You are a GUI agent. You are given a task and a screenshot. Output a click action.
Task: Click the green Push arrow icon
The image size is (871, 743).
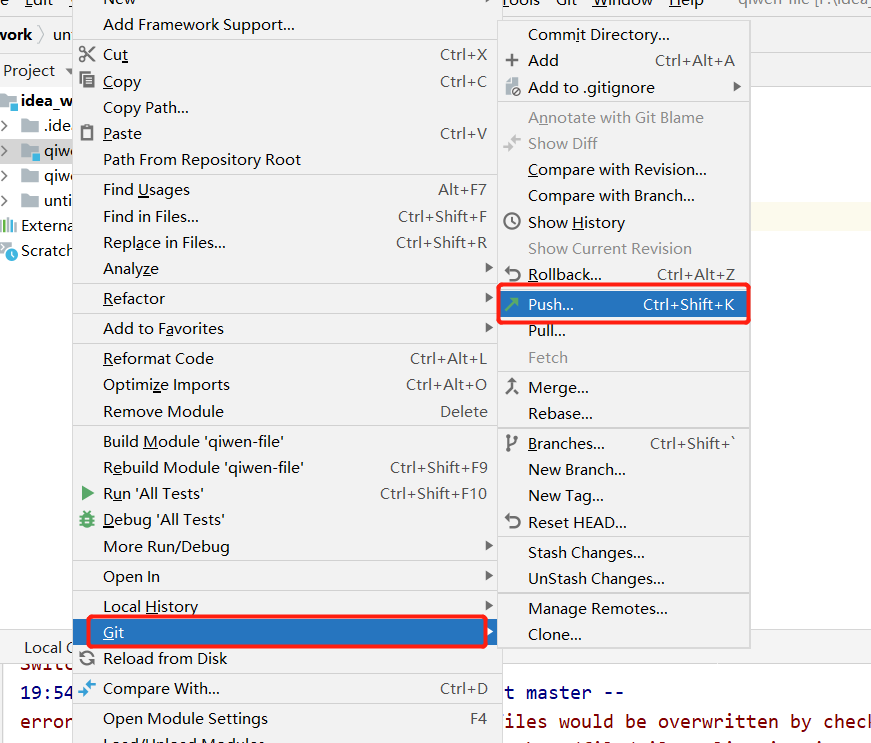coord(512,304)
